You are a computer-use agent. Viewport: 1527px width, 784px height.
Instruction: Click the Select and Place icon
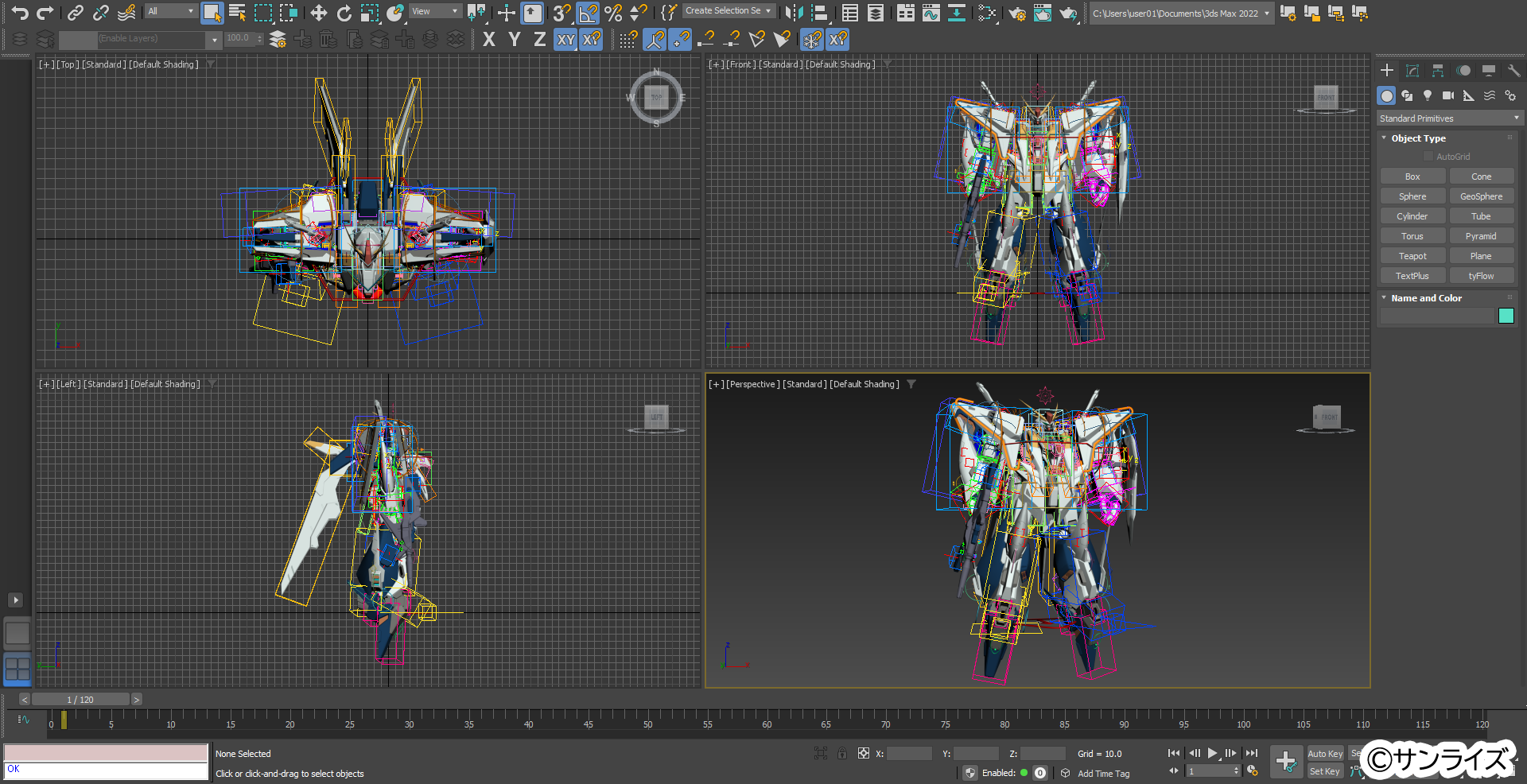pos(395,13)
